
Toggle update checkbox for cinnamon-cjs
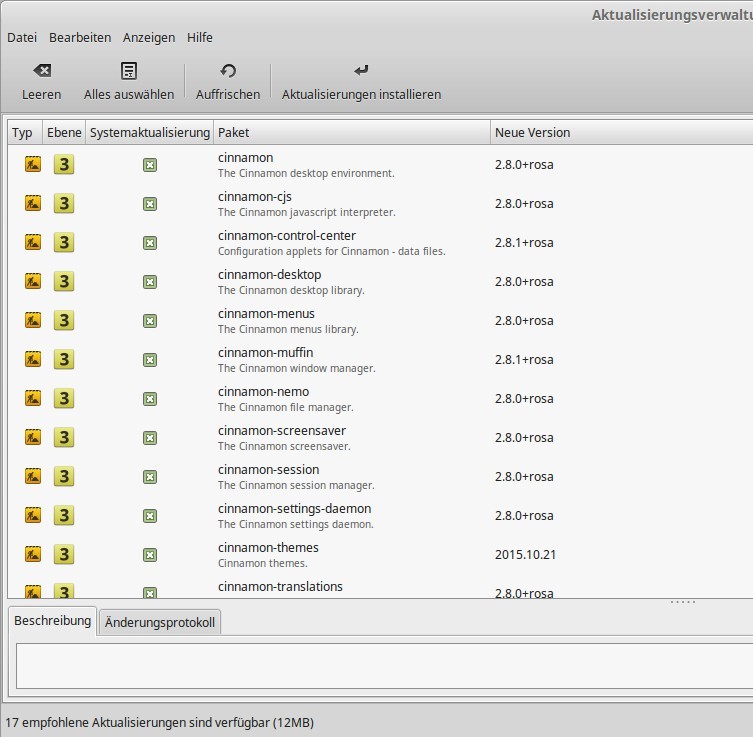(150, 204)
